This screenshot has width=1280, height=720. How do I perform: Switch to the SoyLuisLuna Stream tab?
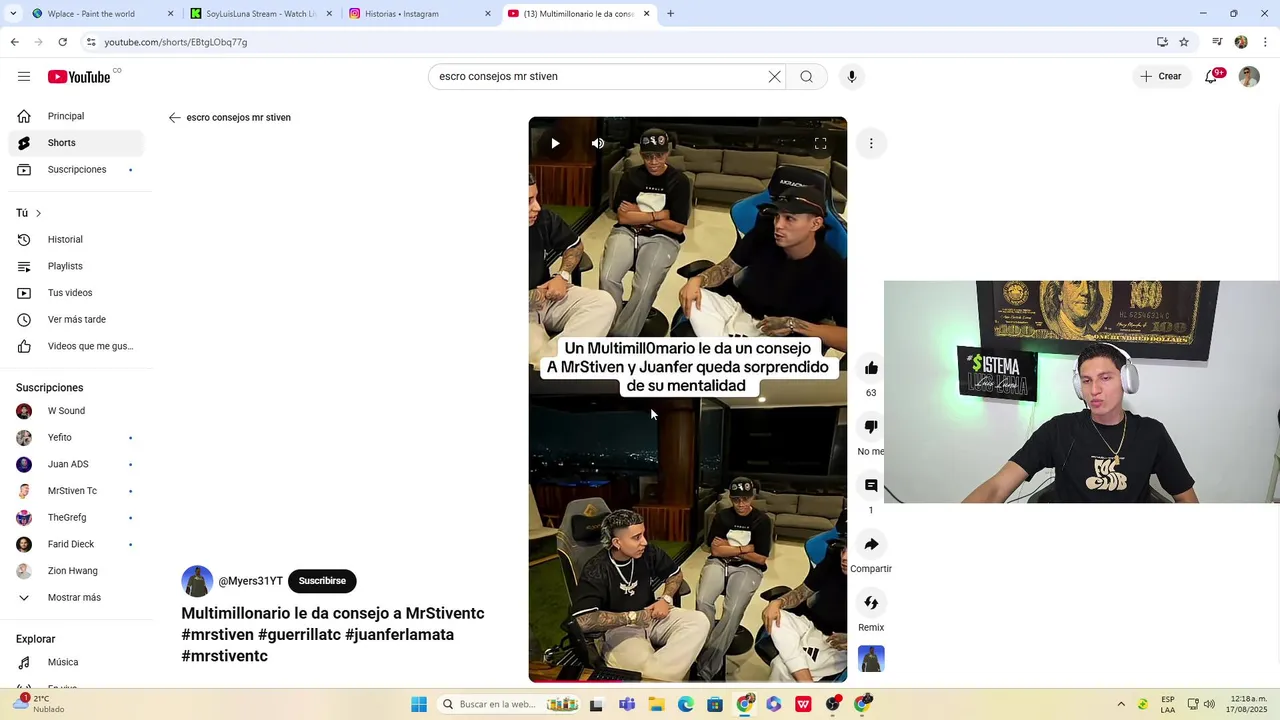pos(260,14)
